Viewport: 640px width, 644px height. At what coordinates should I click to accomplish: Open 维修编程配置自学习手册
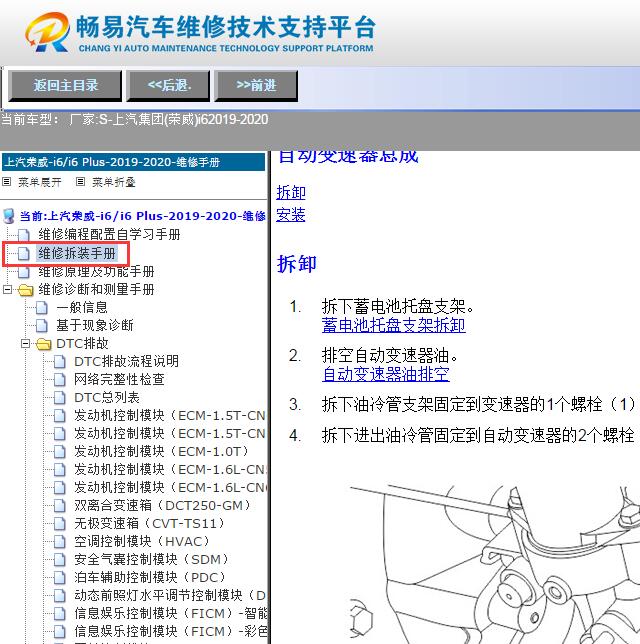(x=109, y=235)
